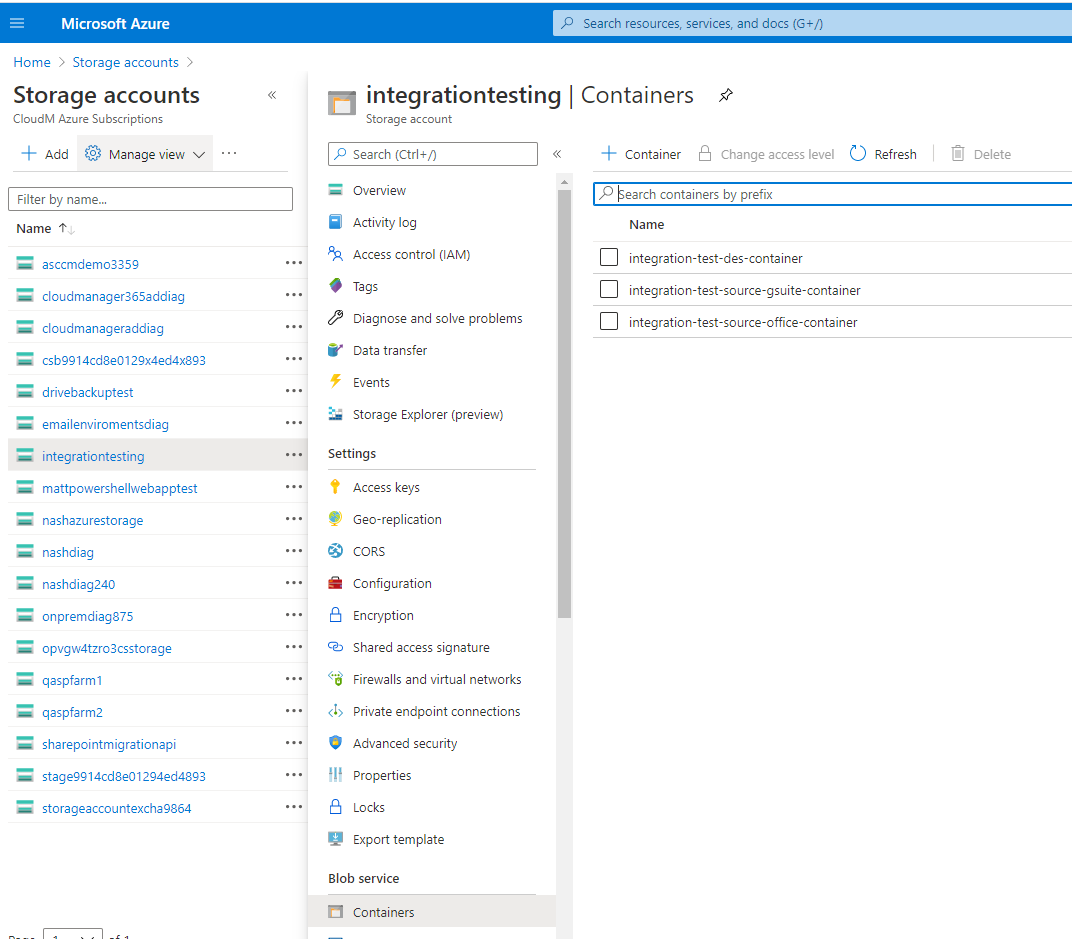Open integration-test-source-gsuite-container row

click(832, 290)
